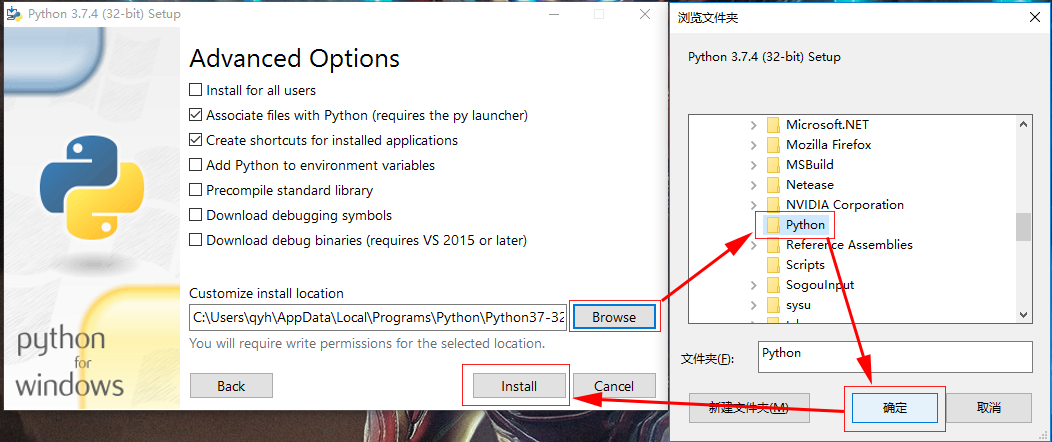Click the Browse button

614,317
